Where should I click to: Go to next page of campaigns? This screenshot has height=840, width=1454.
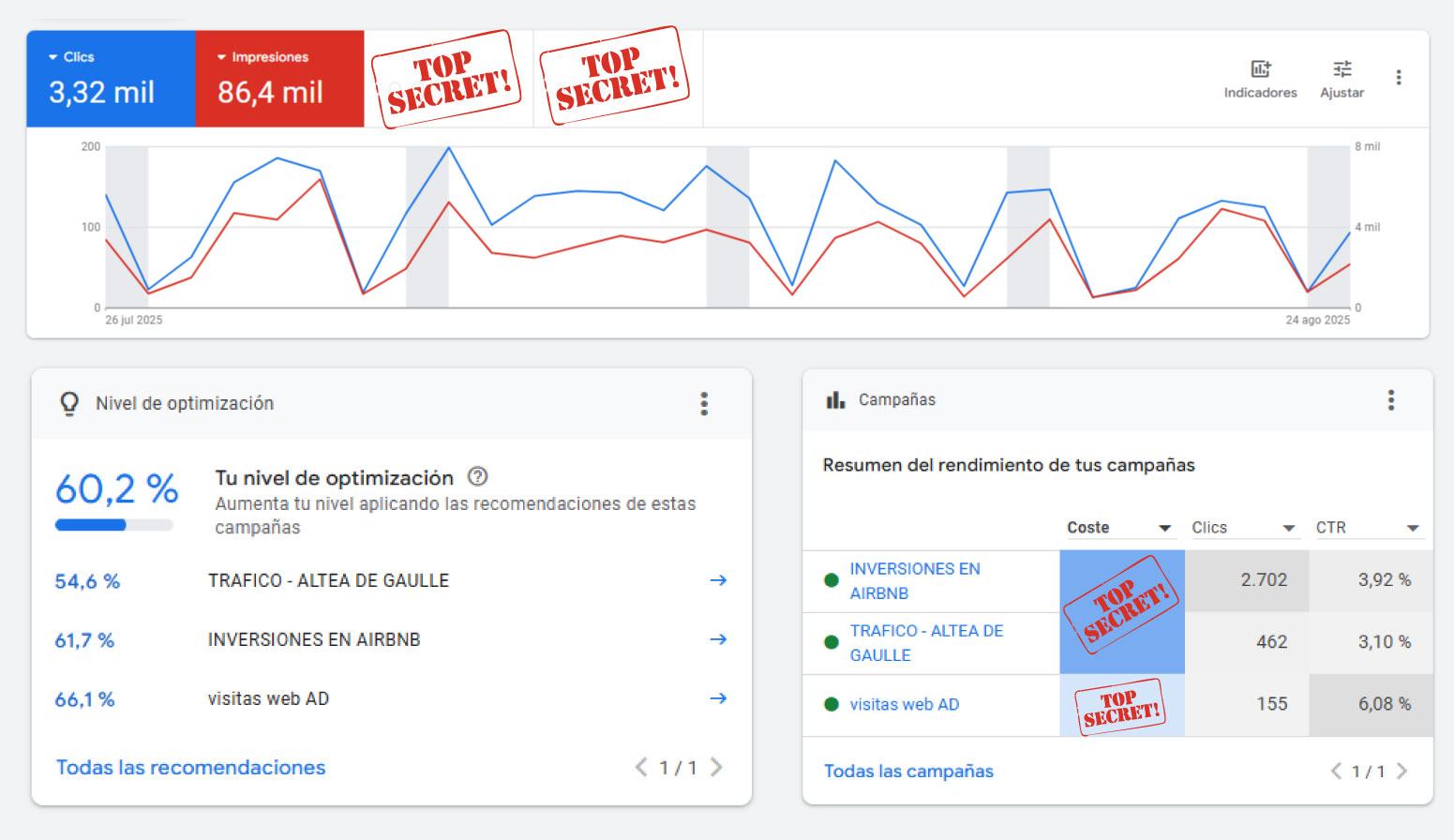(1402, 772)
